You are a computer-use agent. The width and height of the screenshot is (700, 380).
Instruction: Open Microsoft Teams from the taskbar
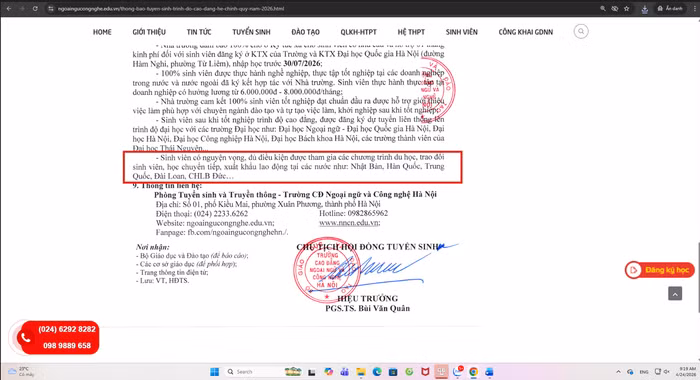pyautogui.click(x=345, y=372)
